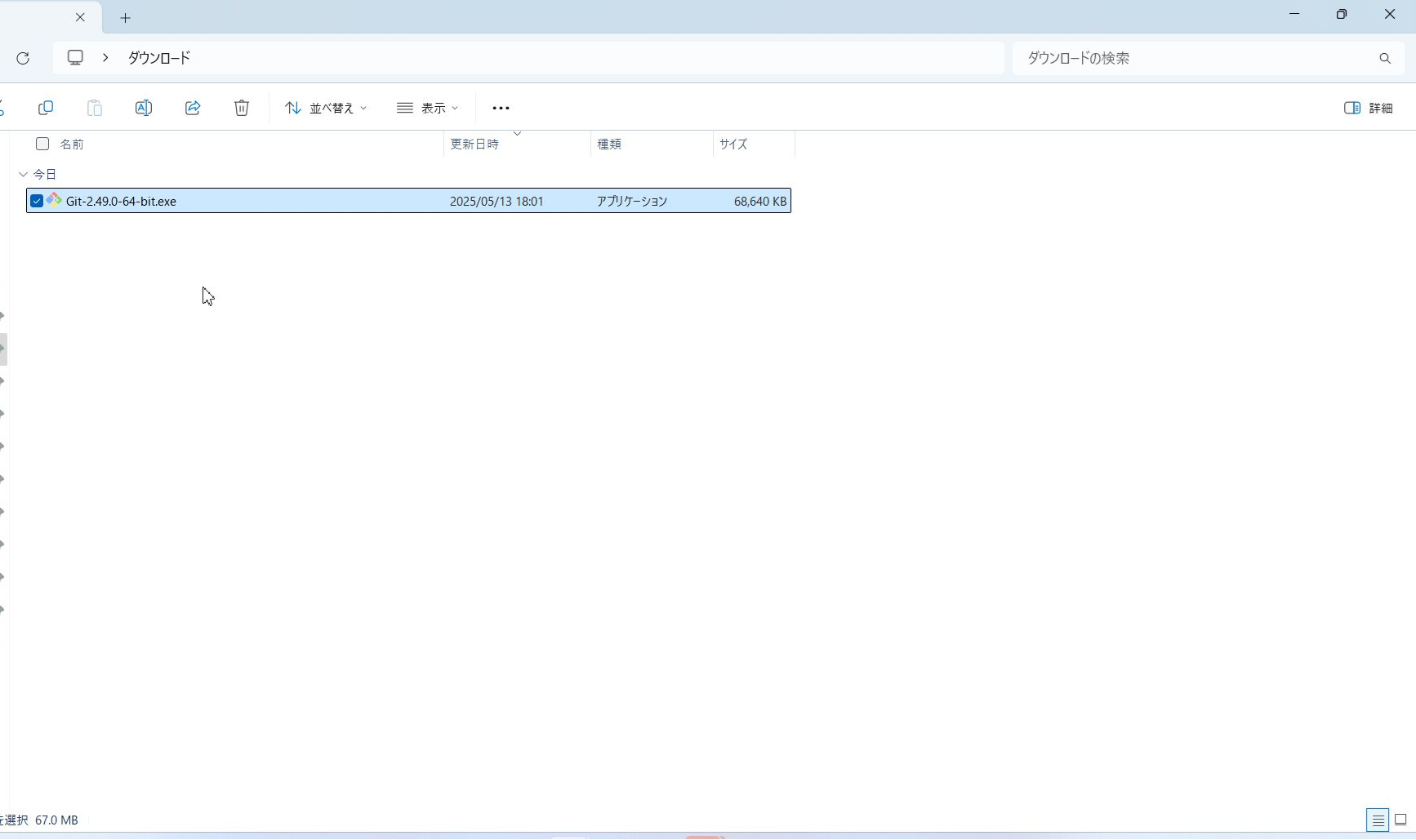1416x840 pixels.
Task: Click the Paste clipboard icon
Action: click(x=95, y=108)
